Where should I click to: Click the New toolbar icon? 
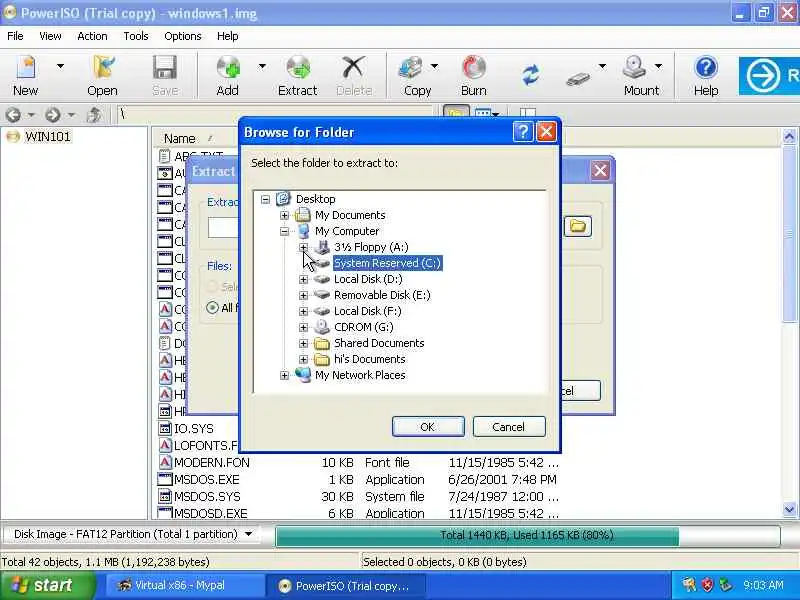[x=26, y=76]
